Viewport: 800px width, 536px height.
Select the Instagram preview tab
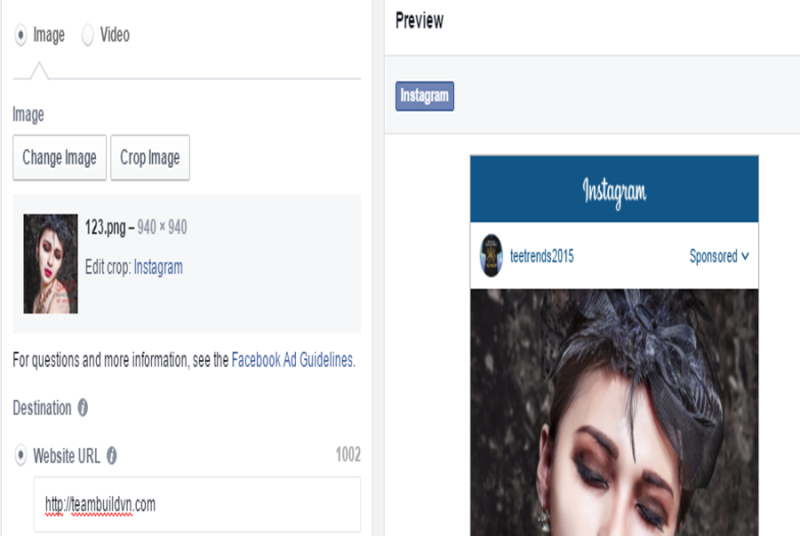(424, 96)
